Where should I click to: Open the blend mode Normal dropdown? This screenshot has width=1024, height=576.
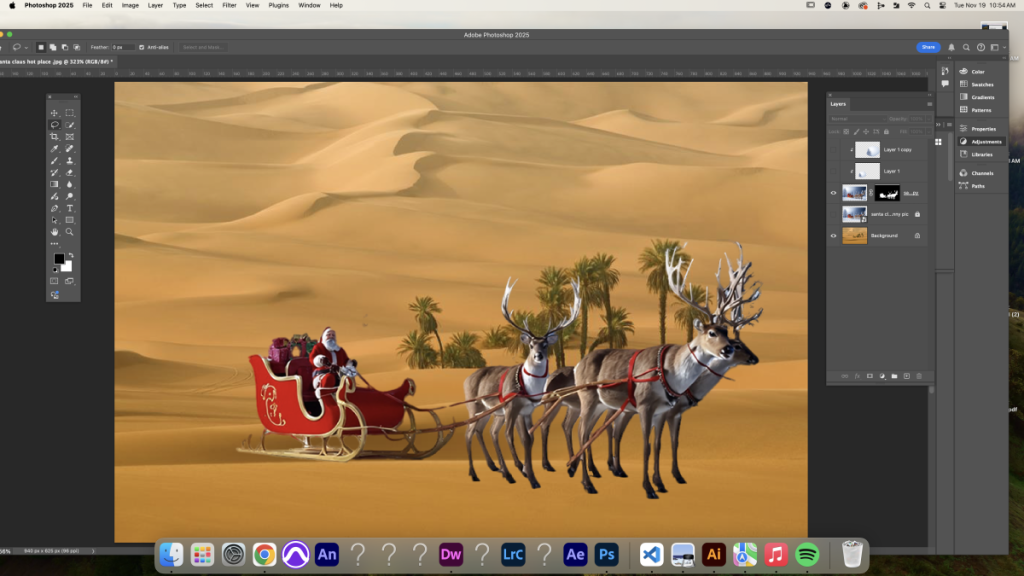(x=857, y=119)
